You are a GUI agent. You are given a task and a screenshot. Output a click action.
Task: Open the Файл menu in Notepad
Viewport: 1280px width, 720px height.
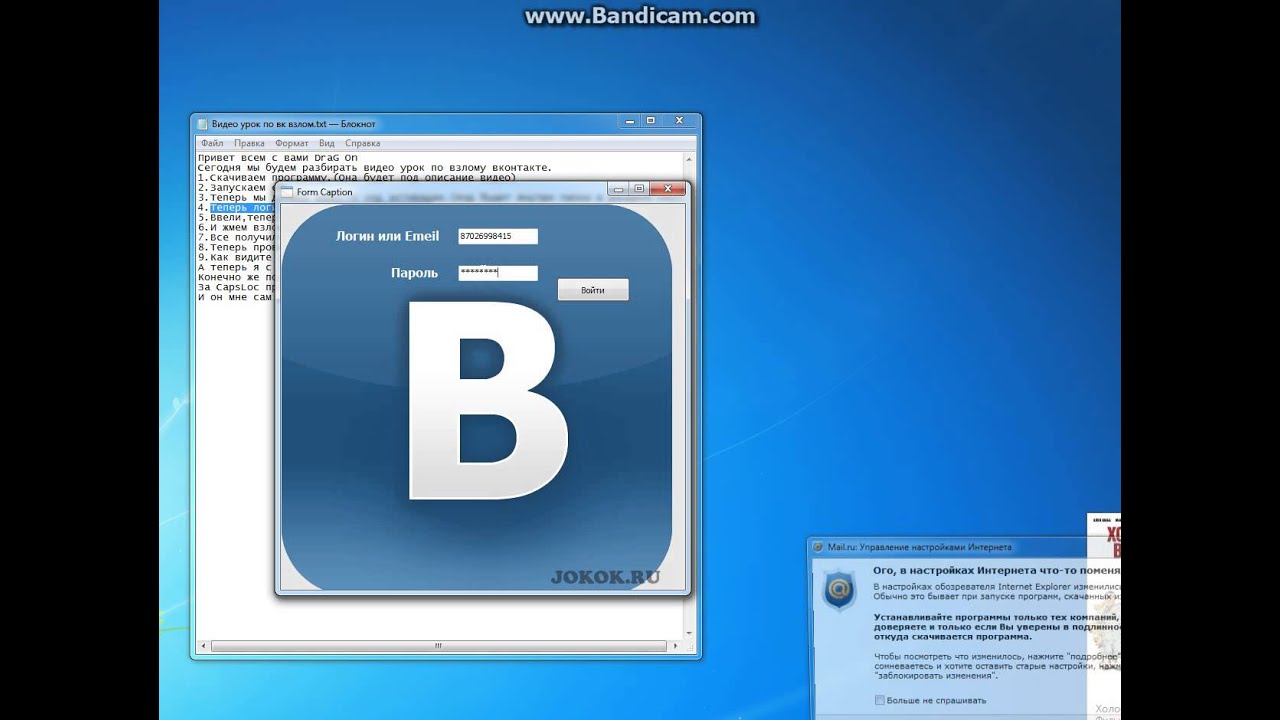click(211, 143)
